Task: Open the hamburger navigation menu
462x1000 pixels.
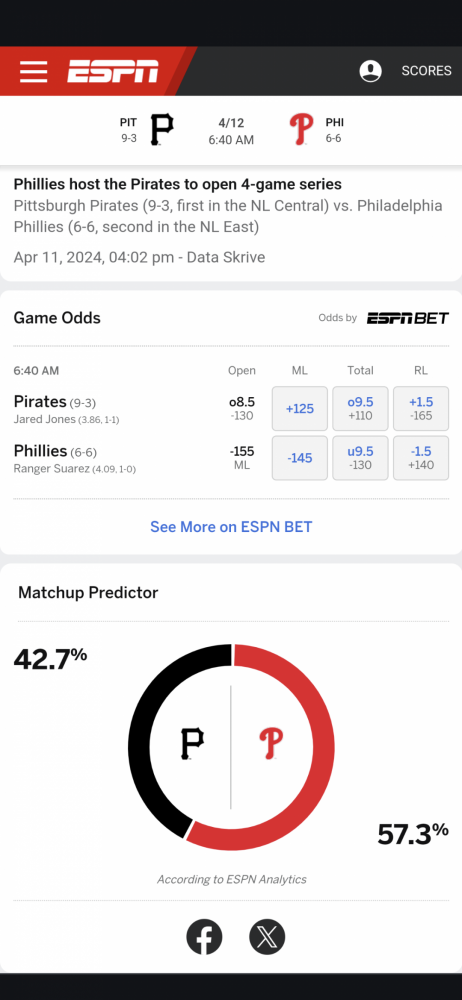Action: pos(34,71)
